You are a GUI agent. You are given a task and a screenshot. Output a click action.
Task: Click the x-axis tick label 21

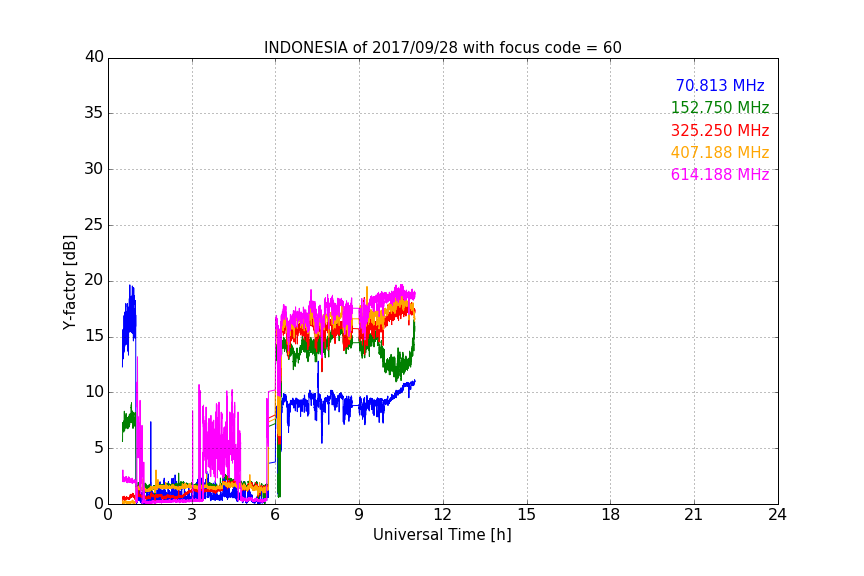(694, 515)
